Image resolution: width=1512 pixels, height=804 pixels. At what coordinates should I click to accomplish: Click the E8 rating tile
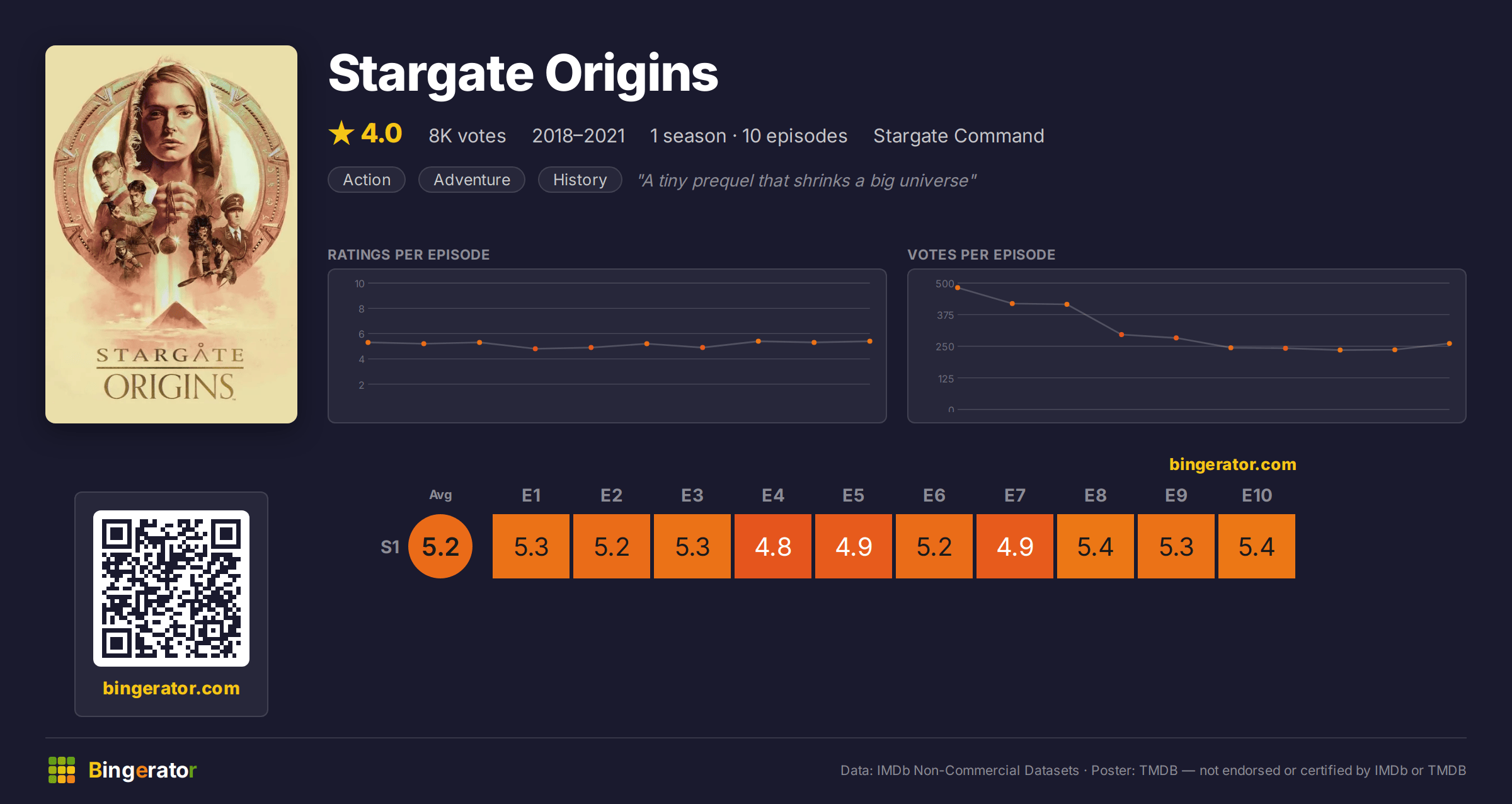1096,546
